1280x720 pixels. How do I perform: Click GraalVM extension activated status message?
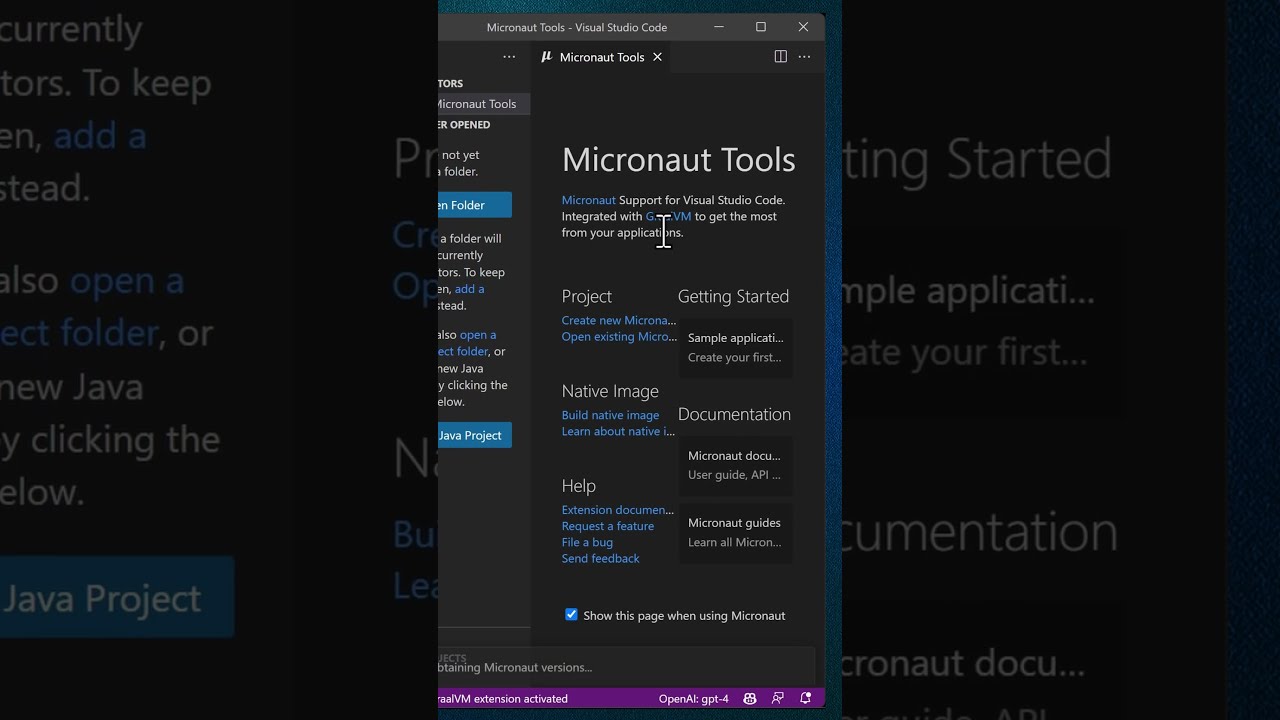504,699
